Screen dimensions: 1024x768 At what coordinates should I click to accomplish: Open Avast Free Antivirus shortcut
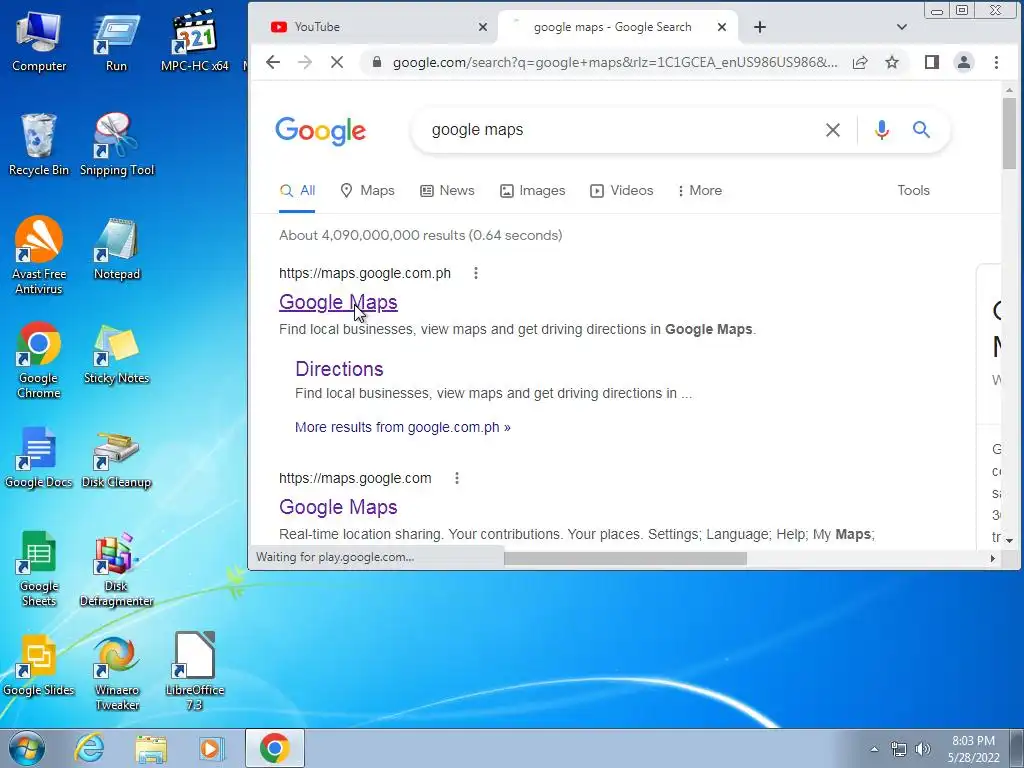coord(39,256)
